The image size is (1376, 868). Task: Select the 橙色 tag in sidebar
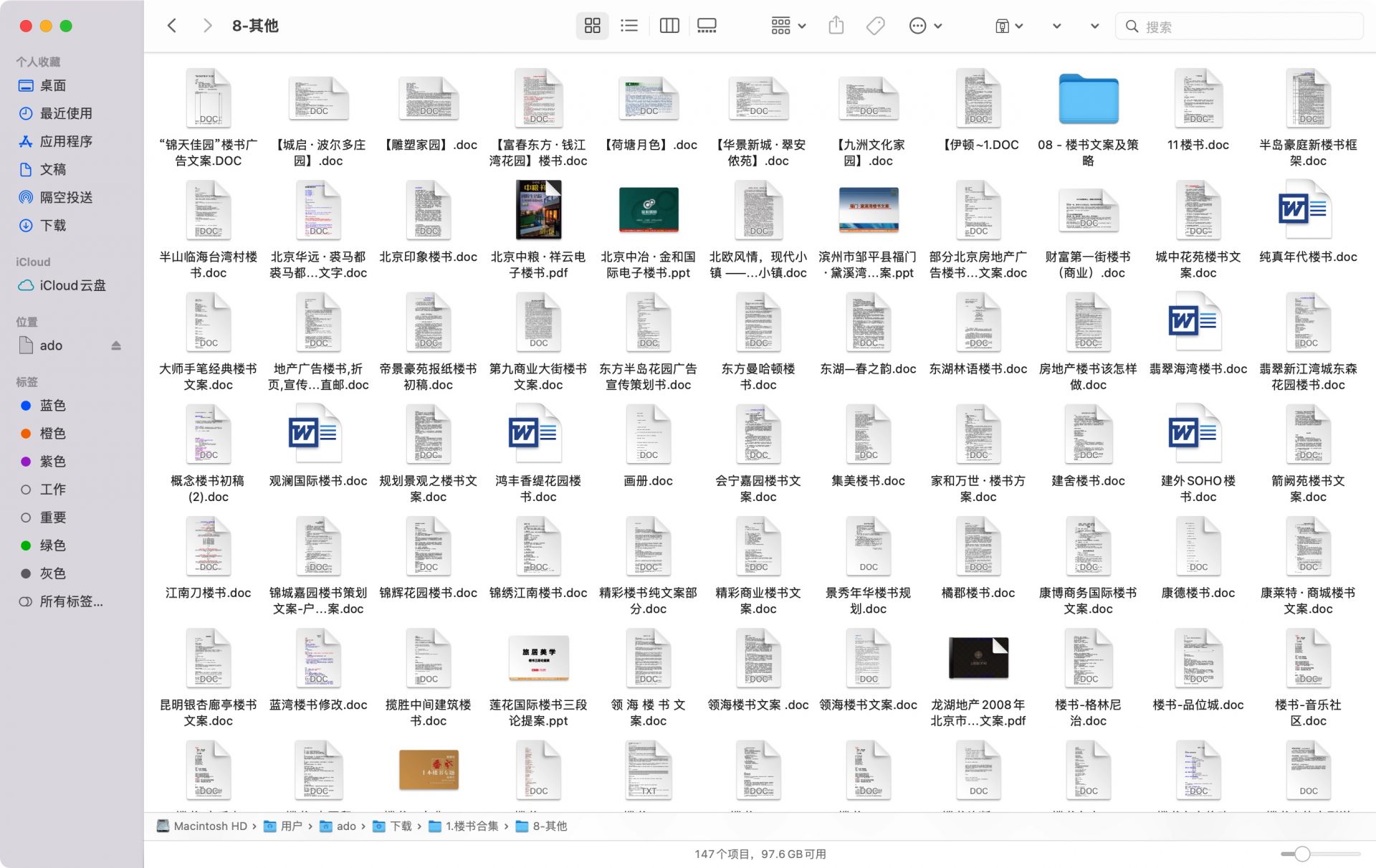[52, 434]
